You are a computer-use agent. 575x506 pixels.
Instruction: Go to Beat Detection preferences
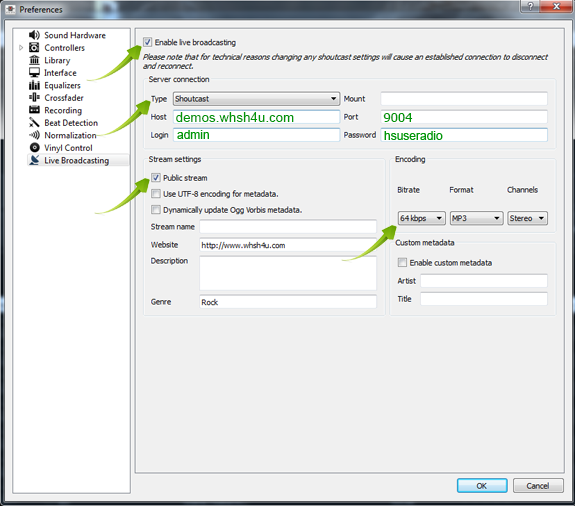click(71, 123)
